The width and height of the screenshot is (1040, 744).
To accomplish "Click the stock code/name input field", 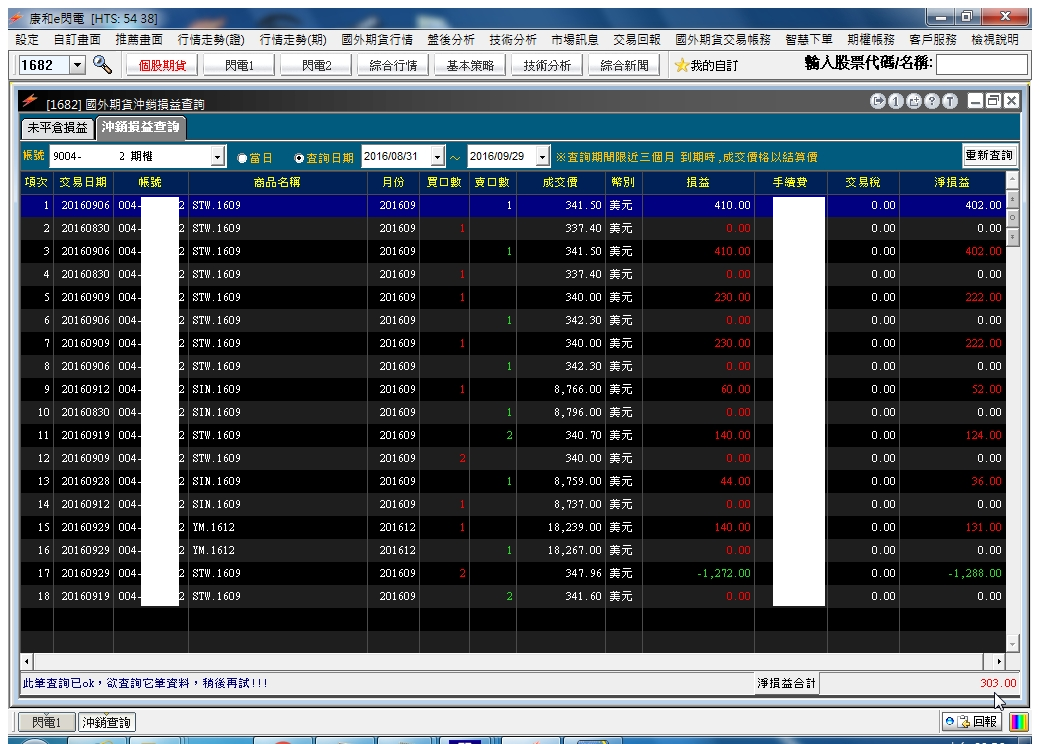I will (x=982, y=64).
